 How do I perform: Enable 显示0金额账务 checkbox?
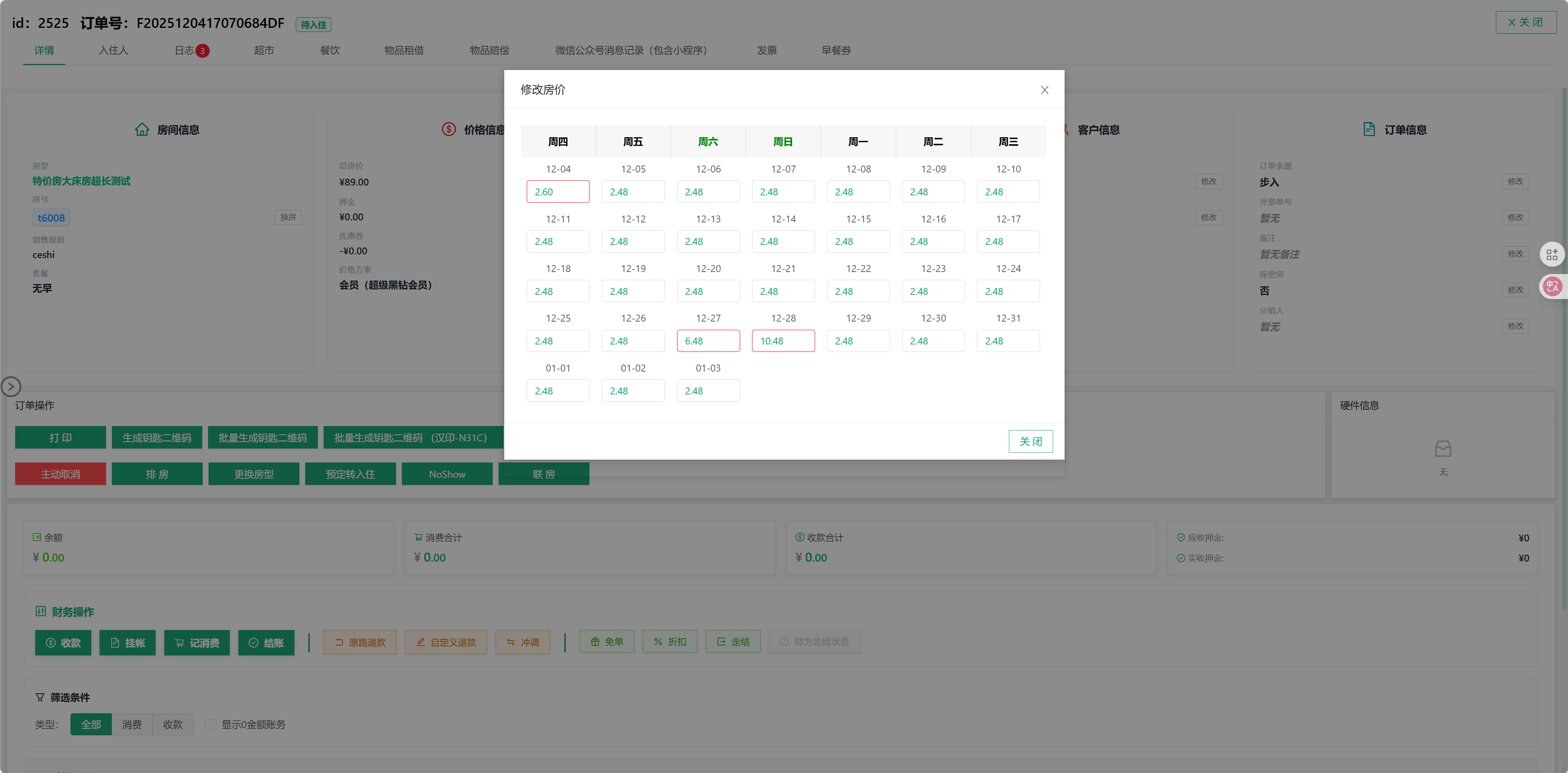pos(211,724)
